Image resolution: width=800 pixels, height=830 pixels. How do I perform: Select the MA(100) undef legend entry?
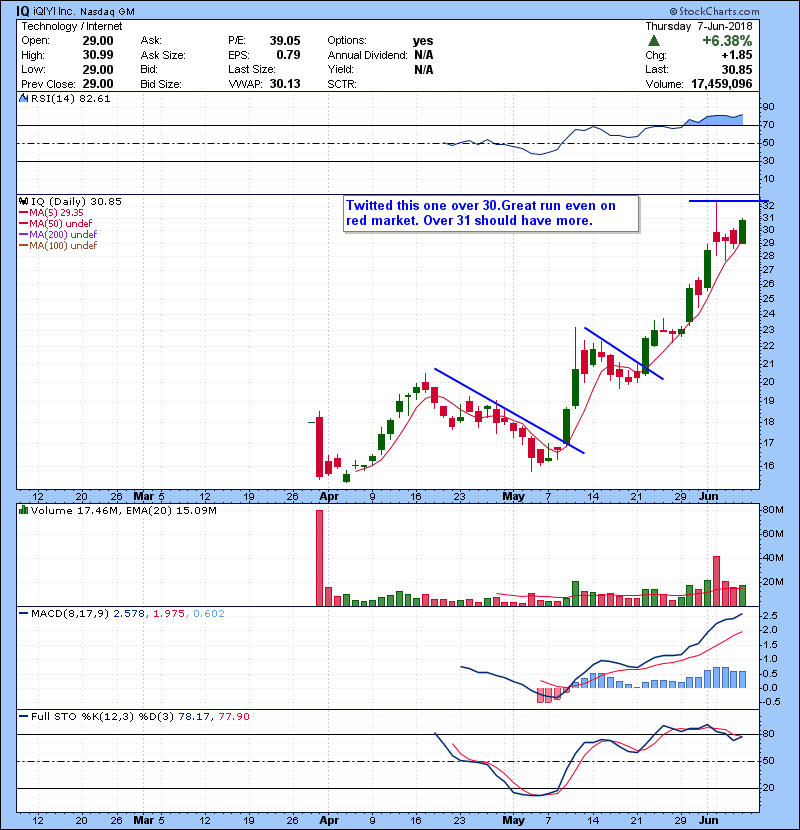point(58,246)
